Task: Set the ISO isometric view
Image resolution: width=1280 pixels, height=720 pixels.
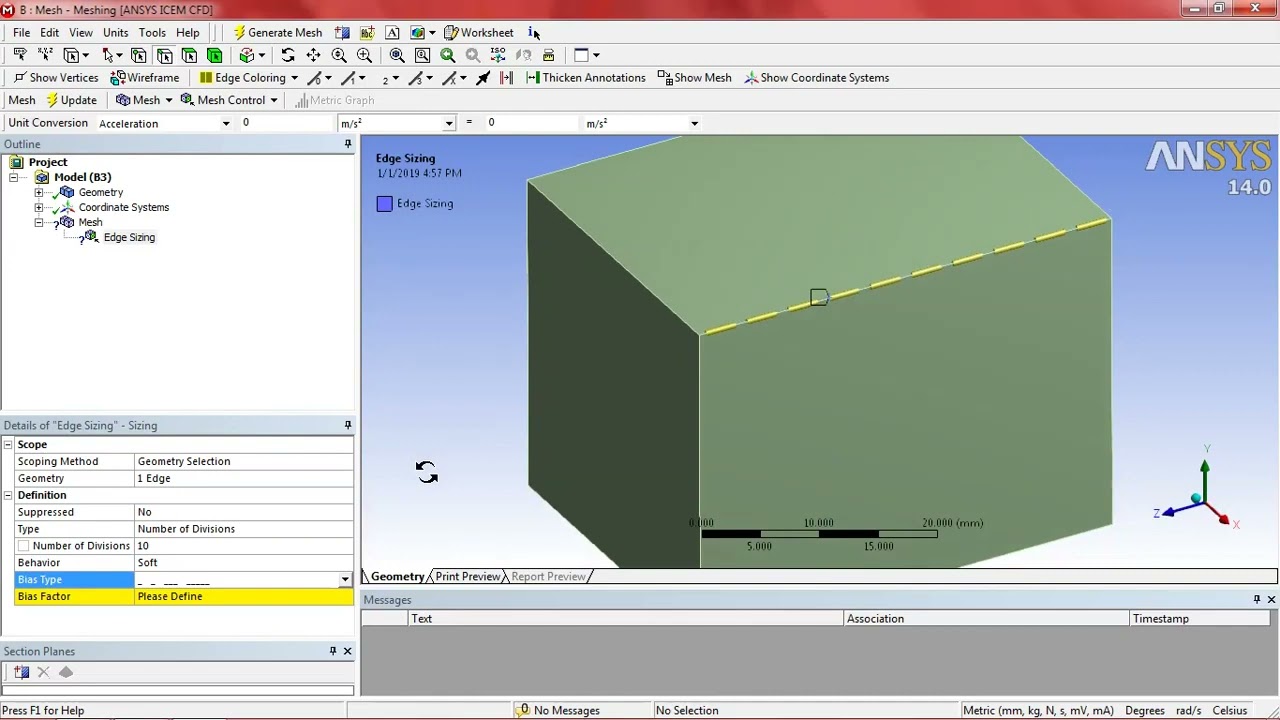Action: pos(498,55)
